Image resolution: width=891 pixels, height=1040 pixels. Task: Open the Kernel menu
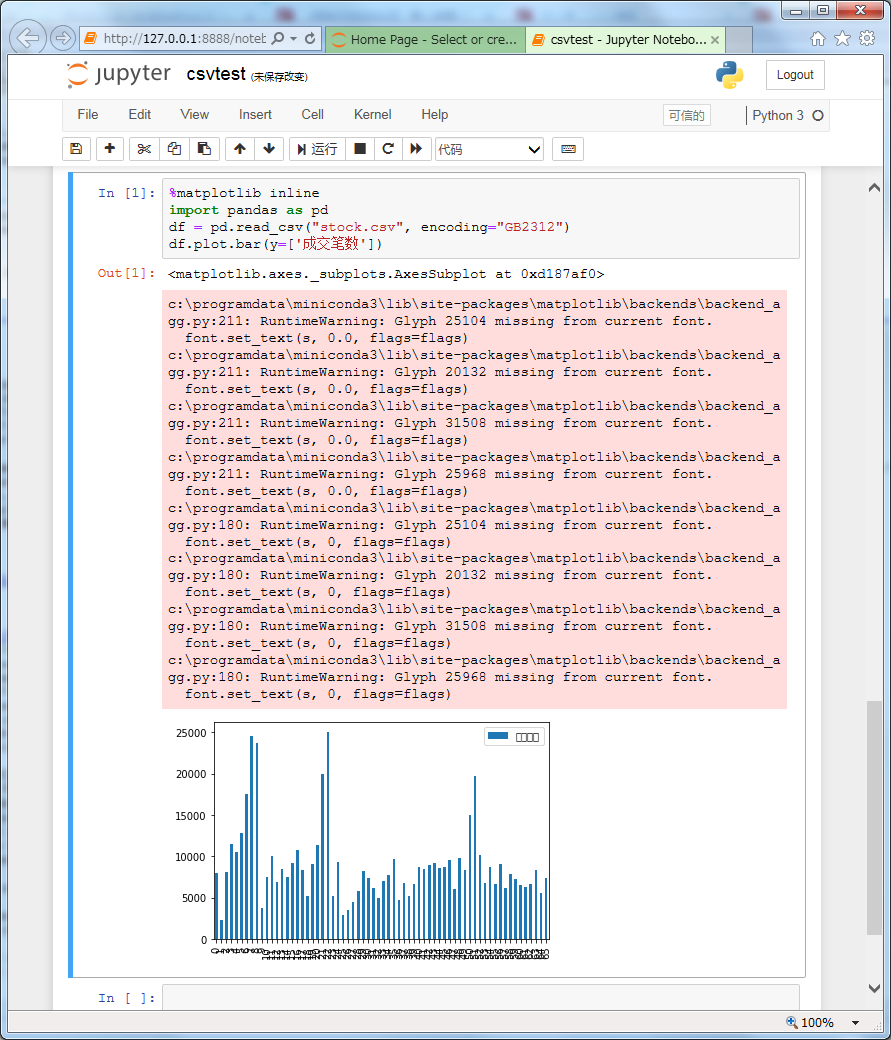pos(372,114)
